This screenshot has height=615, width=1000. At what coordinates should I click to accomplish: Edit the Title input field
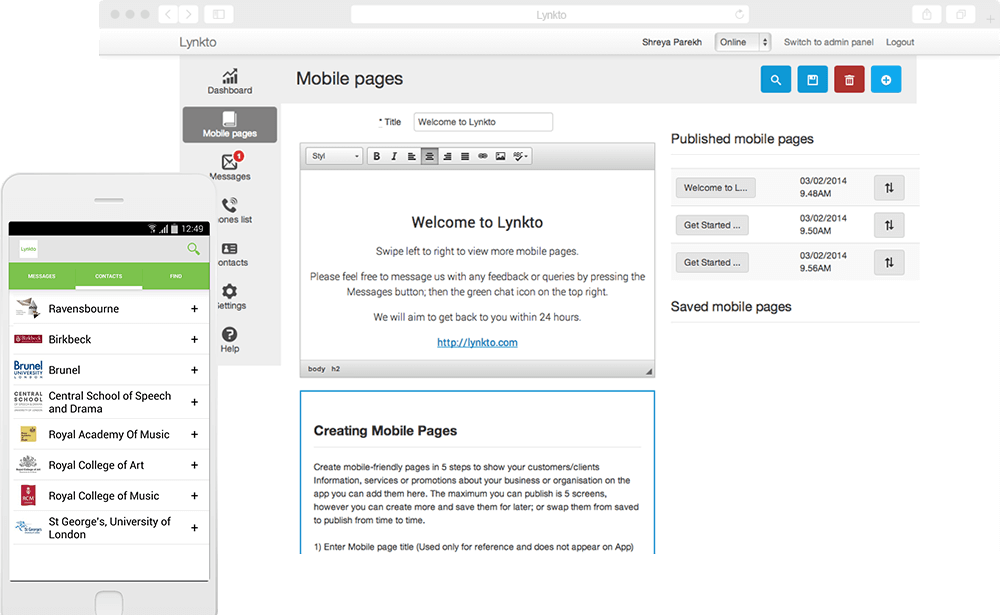[483, 122]
